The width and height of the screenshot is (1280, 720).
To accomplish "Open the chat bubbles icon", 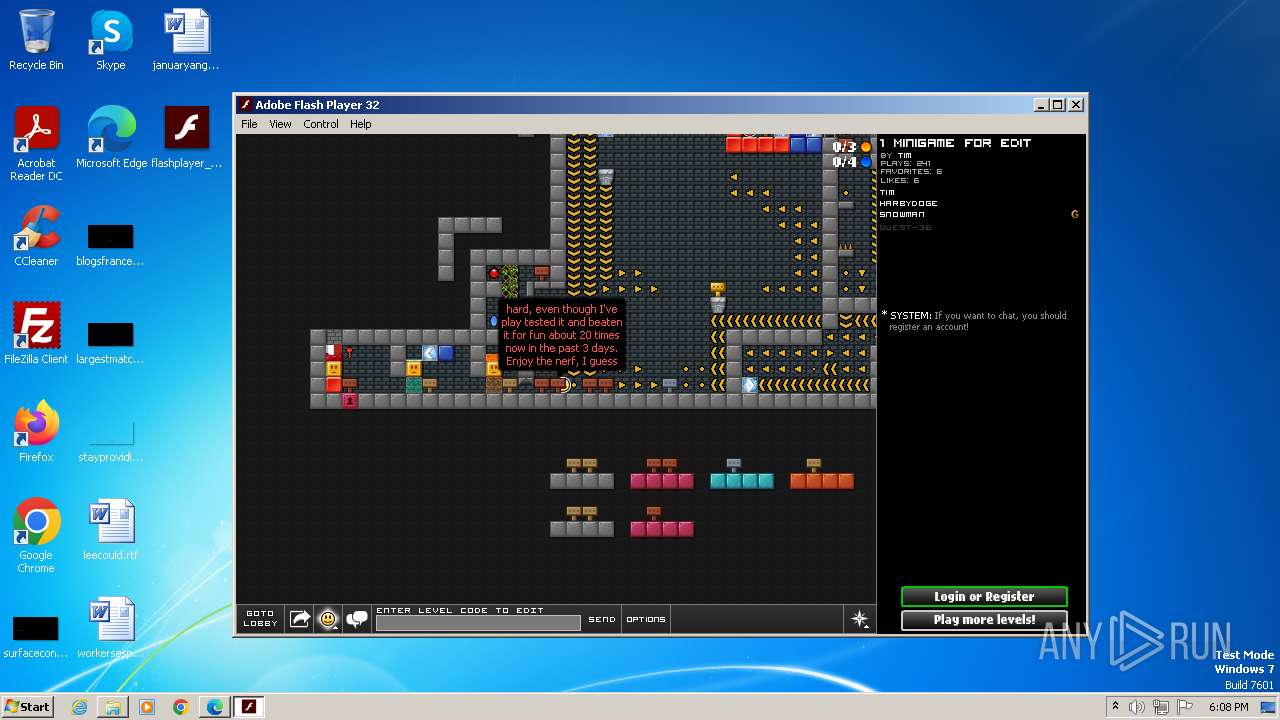I will click(x=357, y=619).
